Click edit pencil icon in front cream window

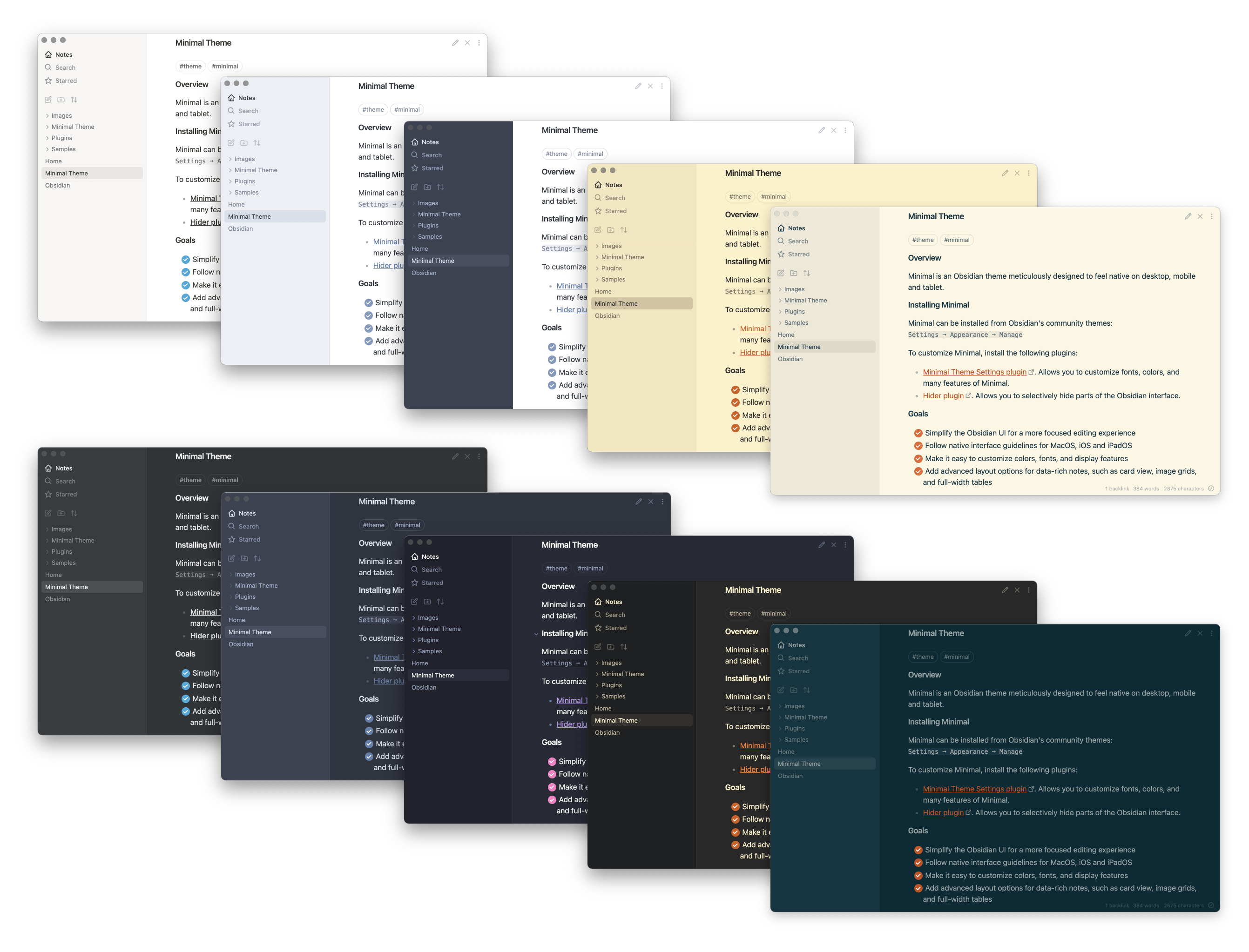coord(1188,216)
